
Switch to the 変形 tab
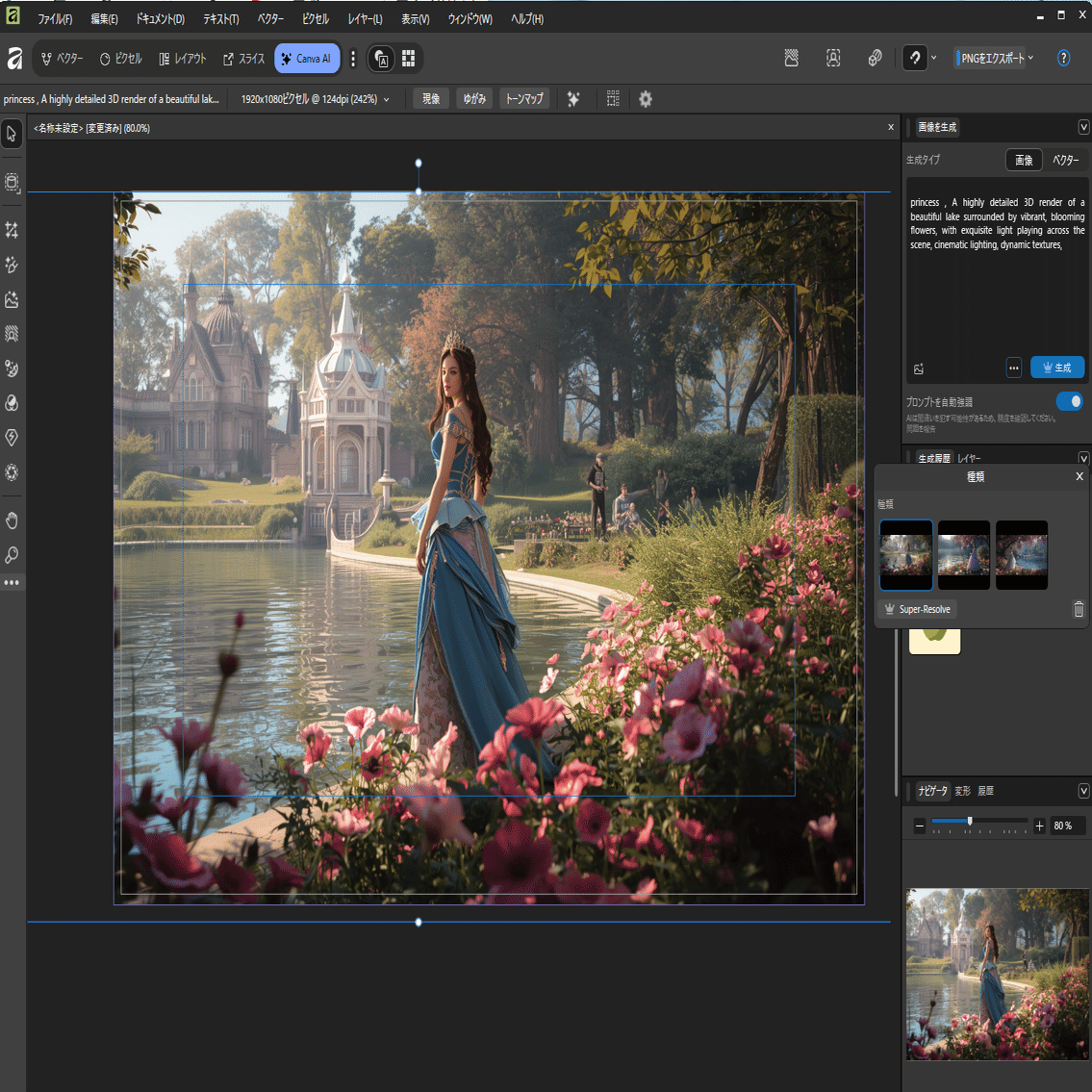962,791
